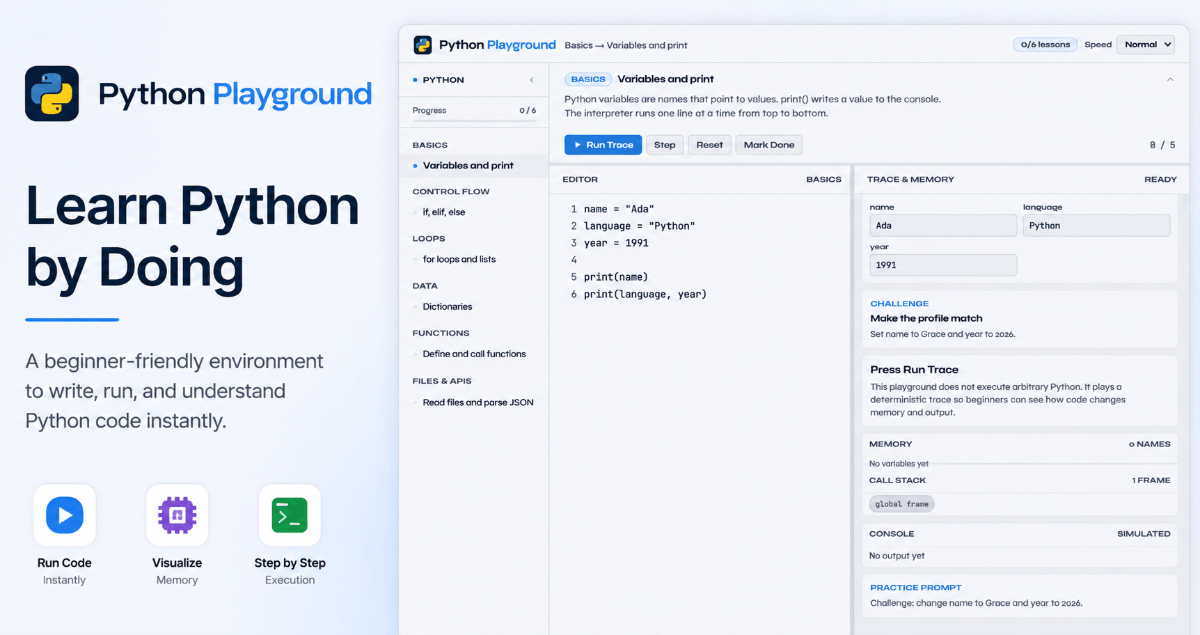The image size is (1200, 635).
Task: Run the trace with Run Trace button
Action: (603, 145)
